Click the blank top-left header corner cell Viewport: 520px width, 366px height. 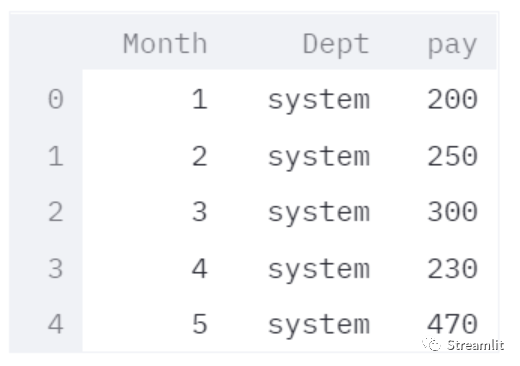pyautogui.click(x=46, y=42)
